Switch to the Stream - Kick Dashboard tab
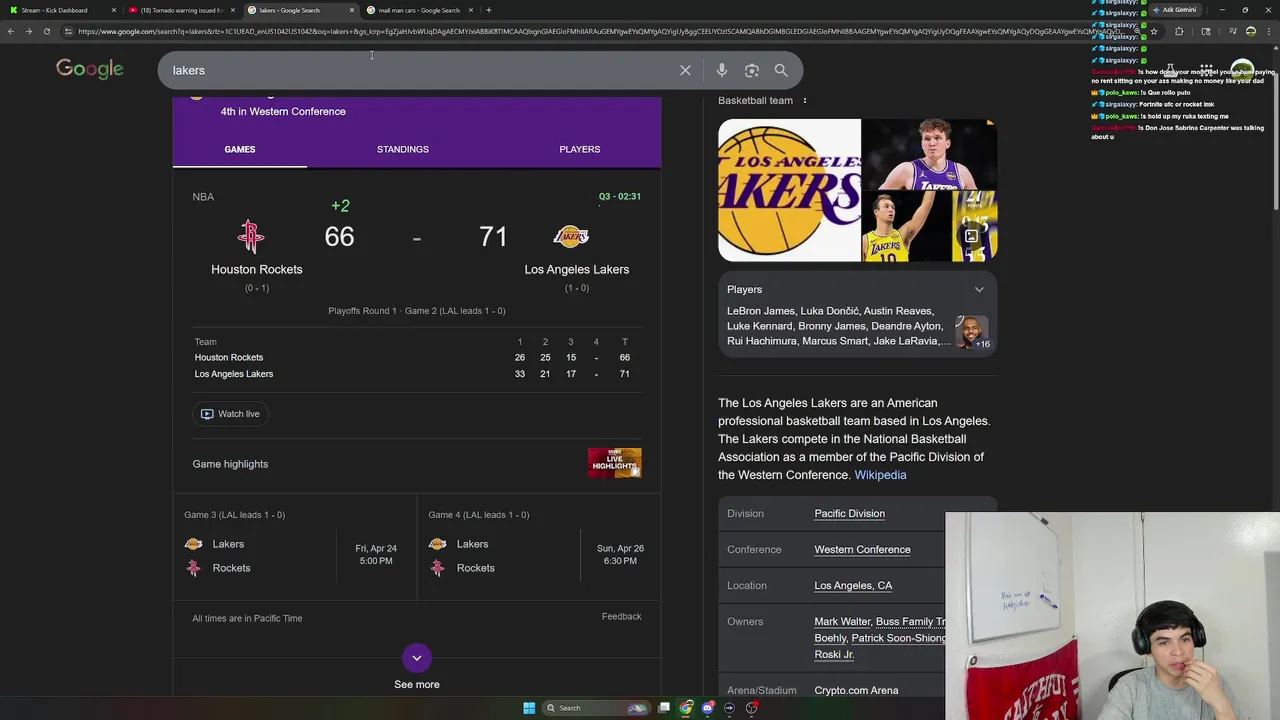The image size is (1280, 720). (x=60, y=10)
